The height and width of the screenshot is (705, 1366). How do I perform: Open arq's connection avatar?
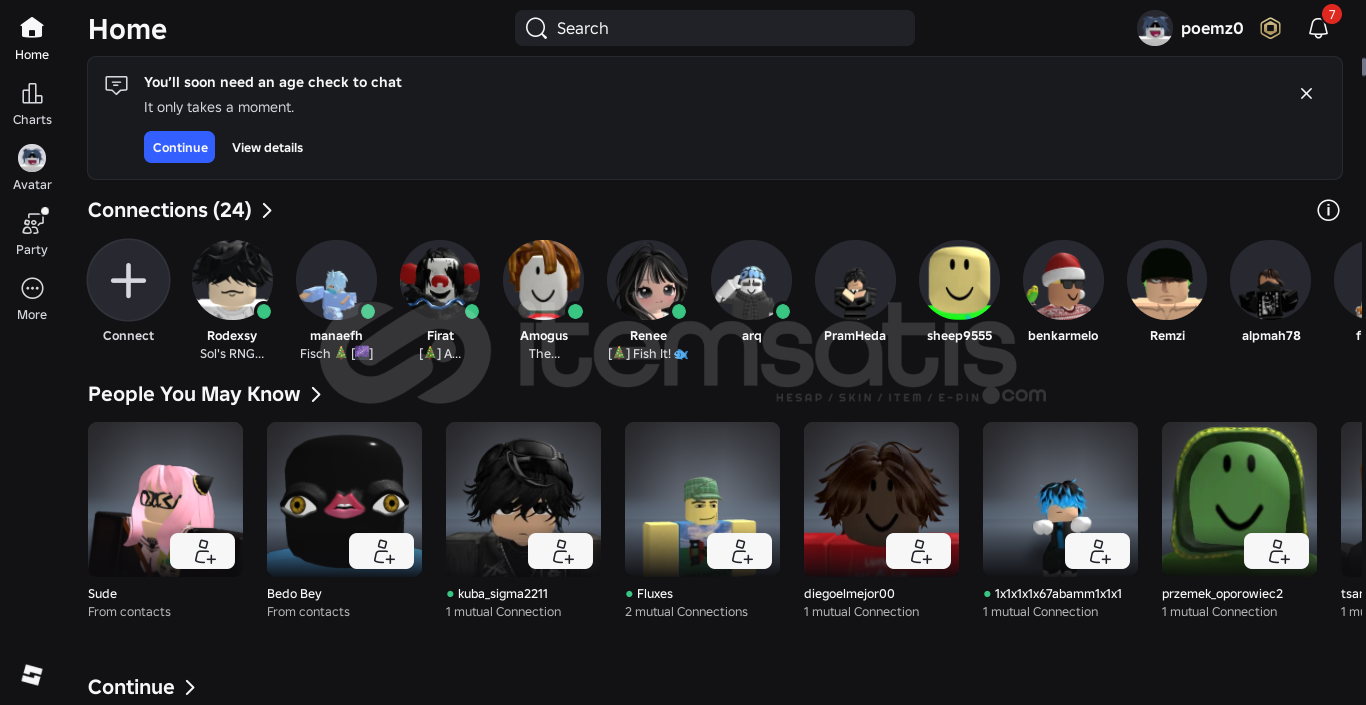[752, 280]
